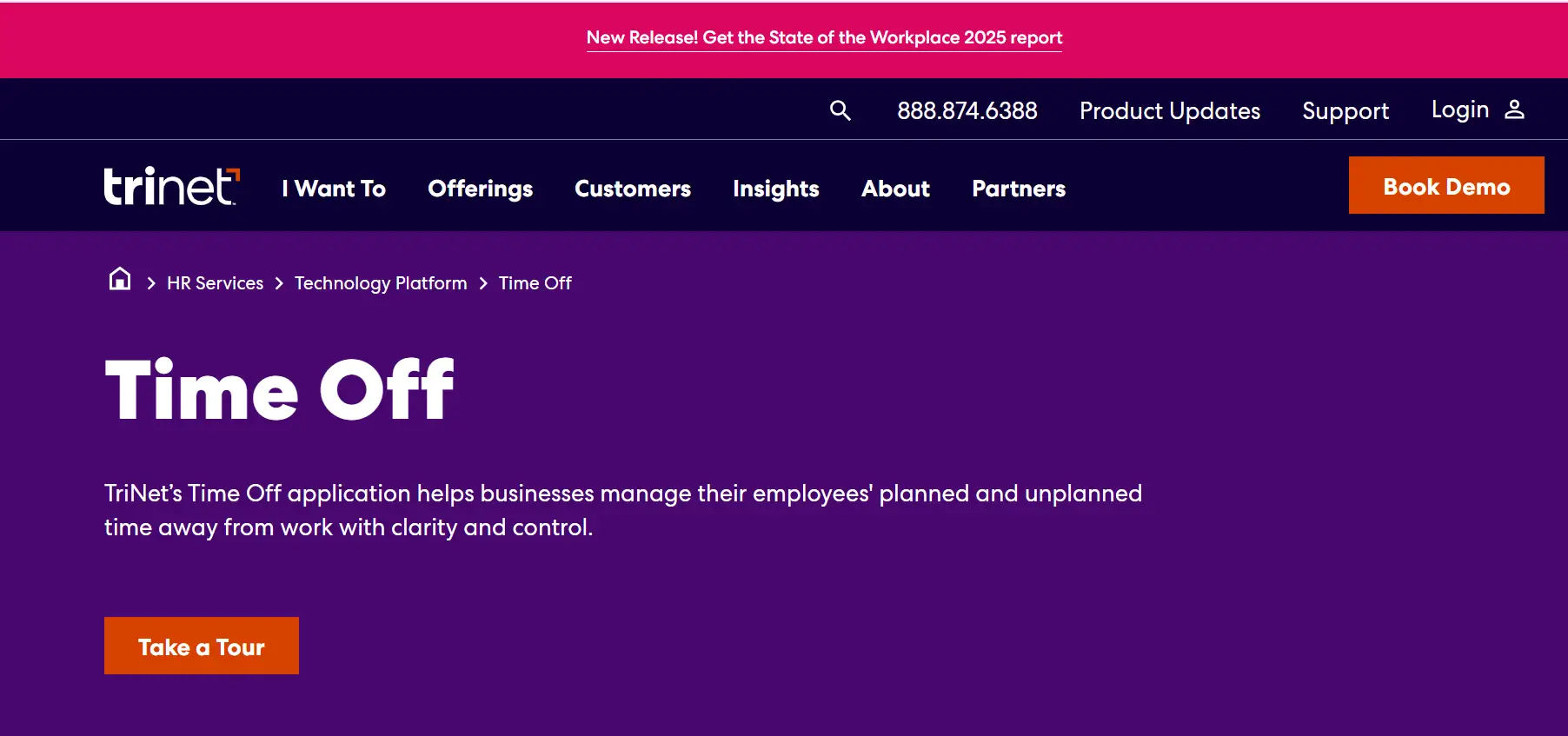Open the I Want To menu

tap(334, 189)
